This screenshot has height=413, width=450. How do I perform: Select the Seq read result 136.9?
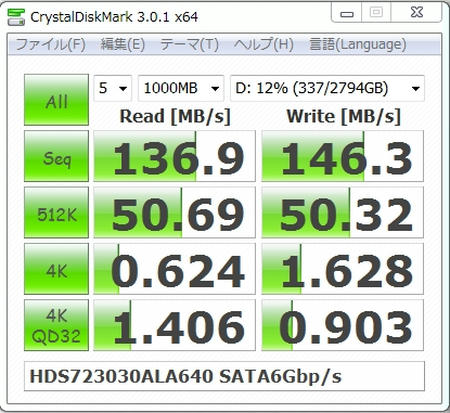(174, 156)
